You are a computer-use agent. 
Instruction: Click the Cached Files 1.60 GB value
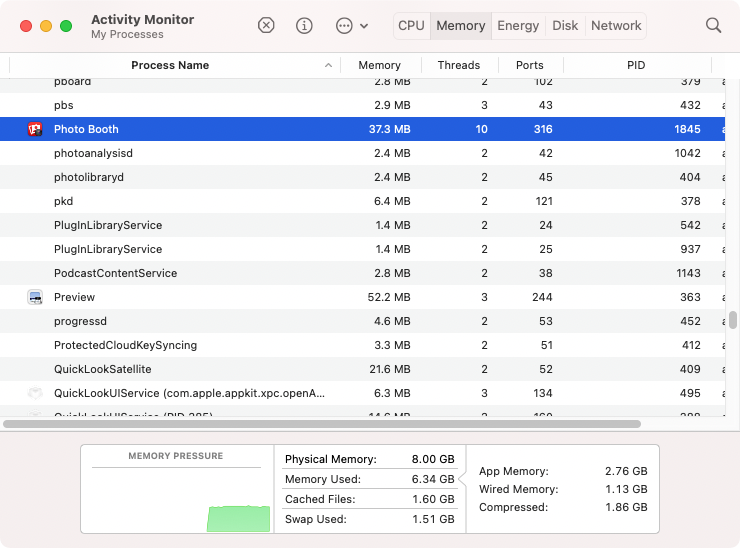click(x=433, y=499)
